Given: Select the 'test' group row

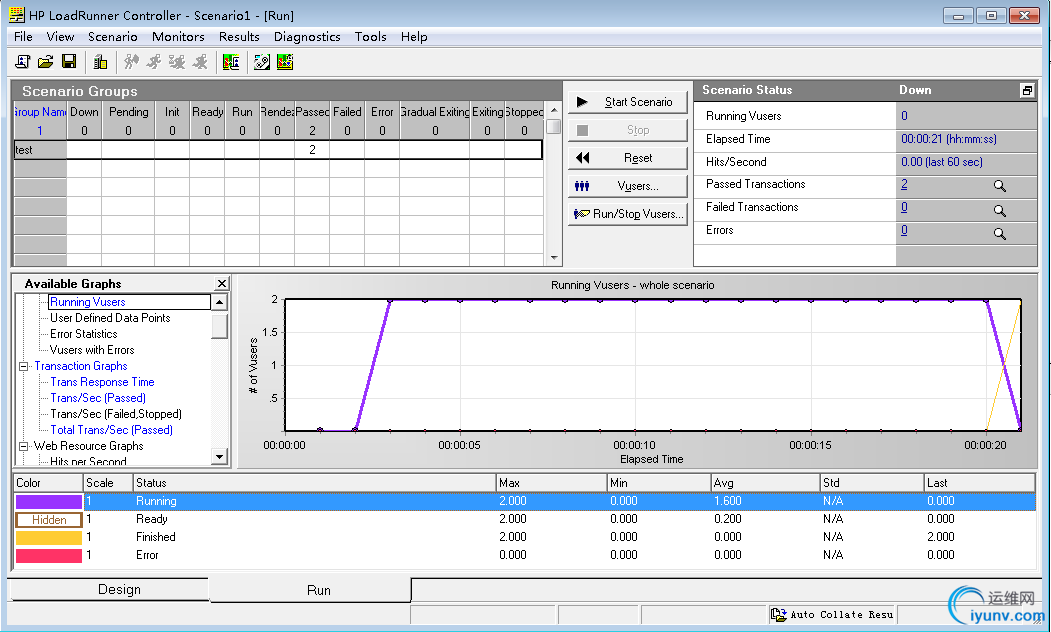Looking at the screenshot, I should 277,150.
